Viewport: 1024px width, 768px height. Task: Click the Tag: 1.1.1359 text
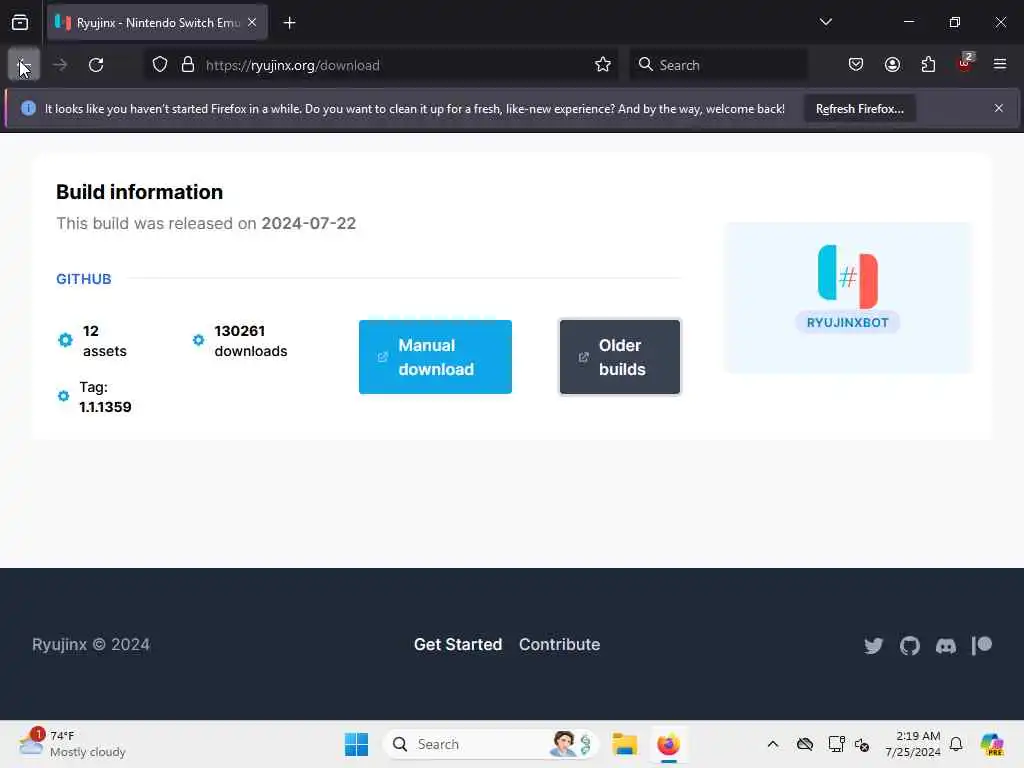[x=105, y=397]
